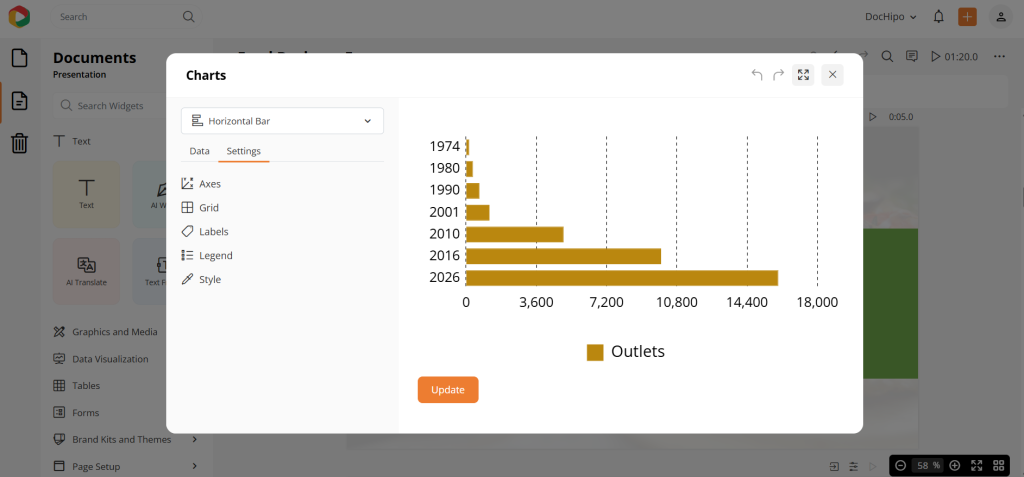Click the Text widget card
Viewport: 1024px width, 477px height.
click(87, 195)
